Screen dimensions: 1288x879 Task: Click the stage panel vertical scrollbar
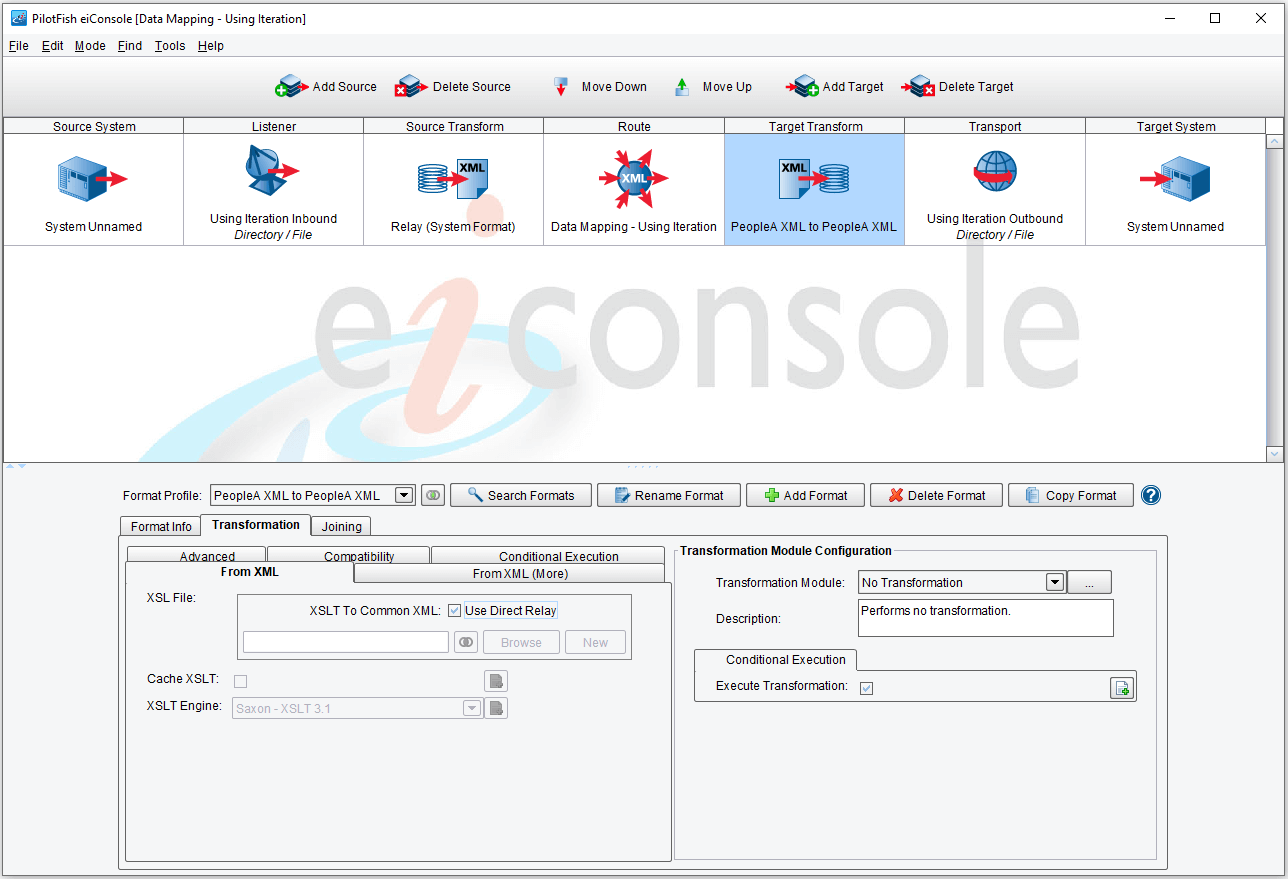click(x=1274, y=297)
